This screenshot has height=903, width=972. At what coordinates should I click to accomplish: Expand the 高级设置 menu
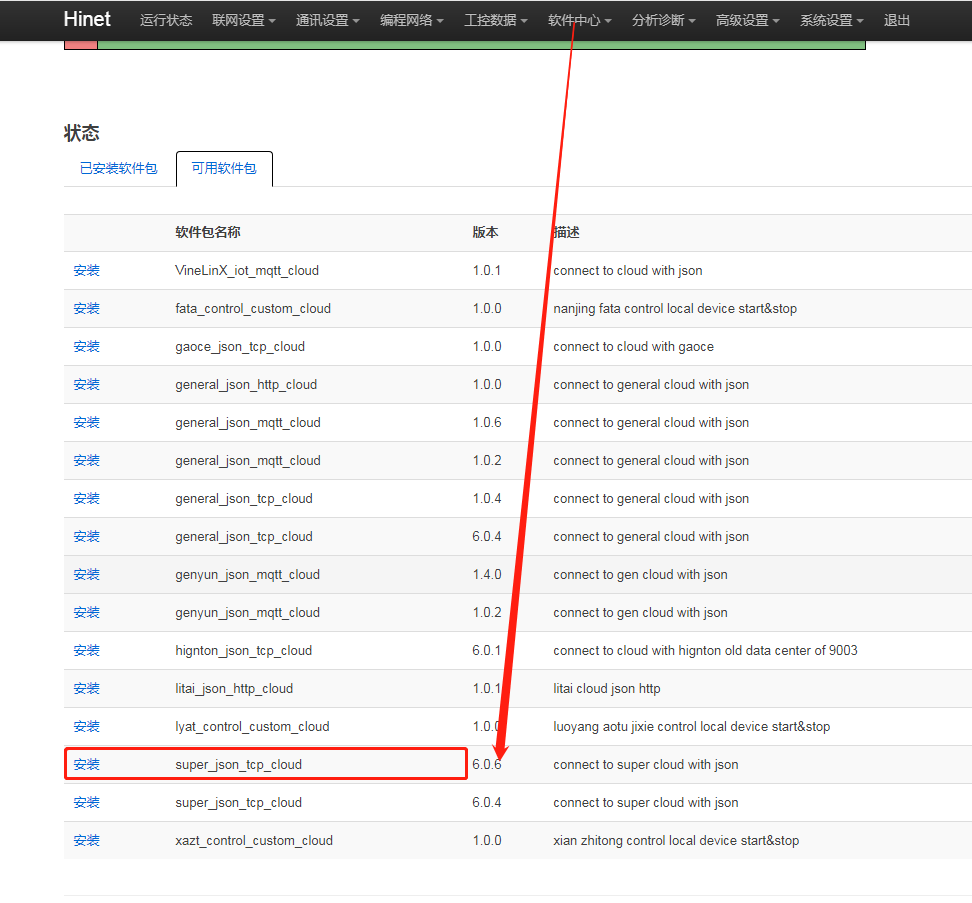(747, 20)
